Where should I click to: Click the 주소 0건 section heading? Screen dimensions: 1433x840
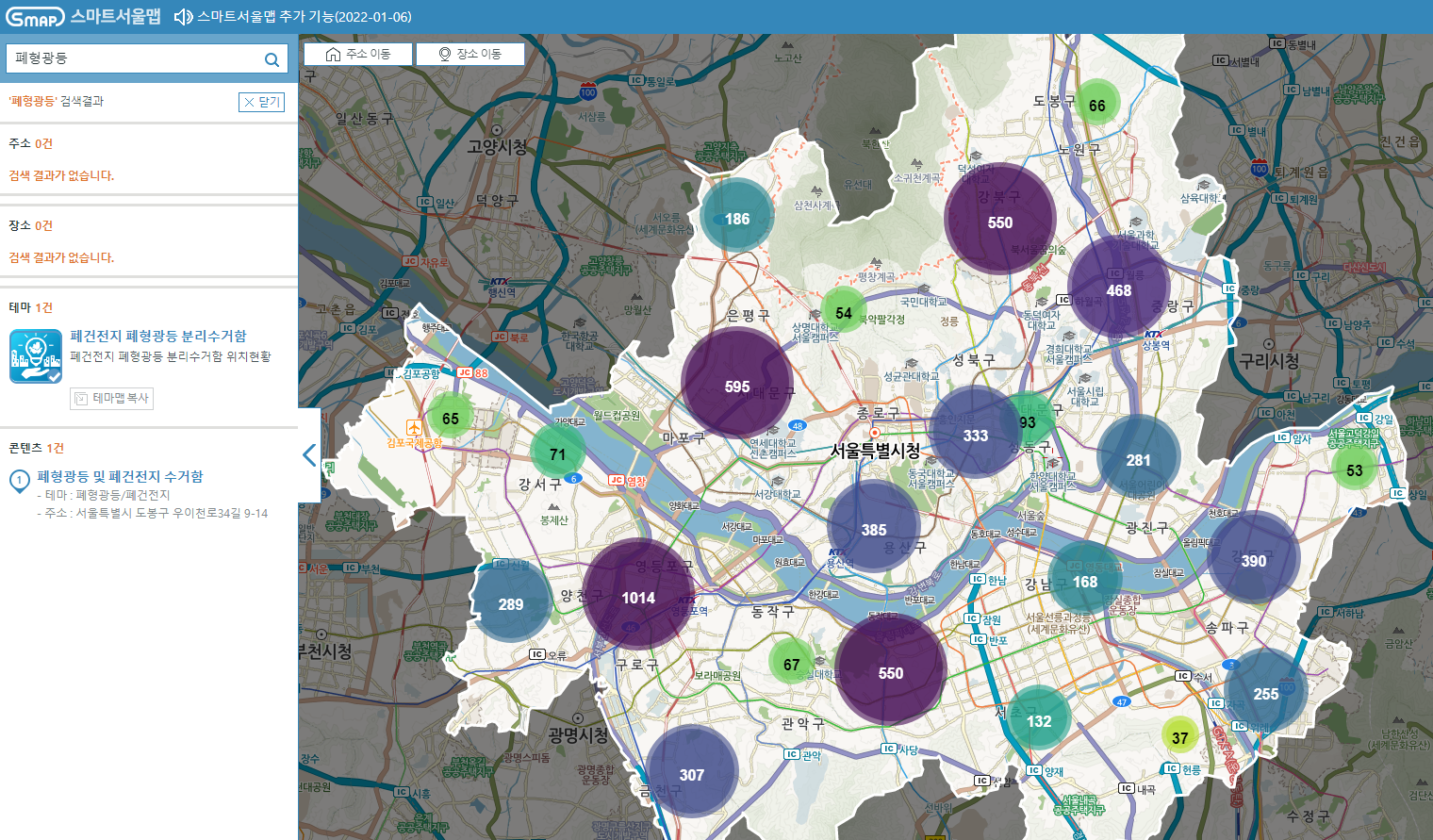pos(31,143)
